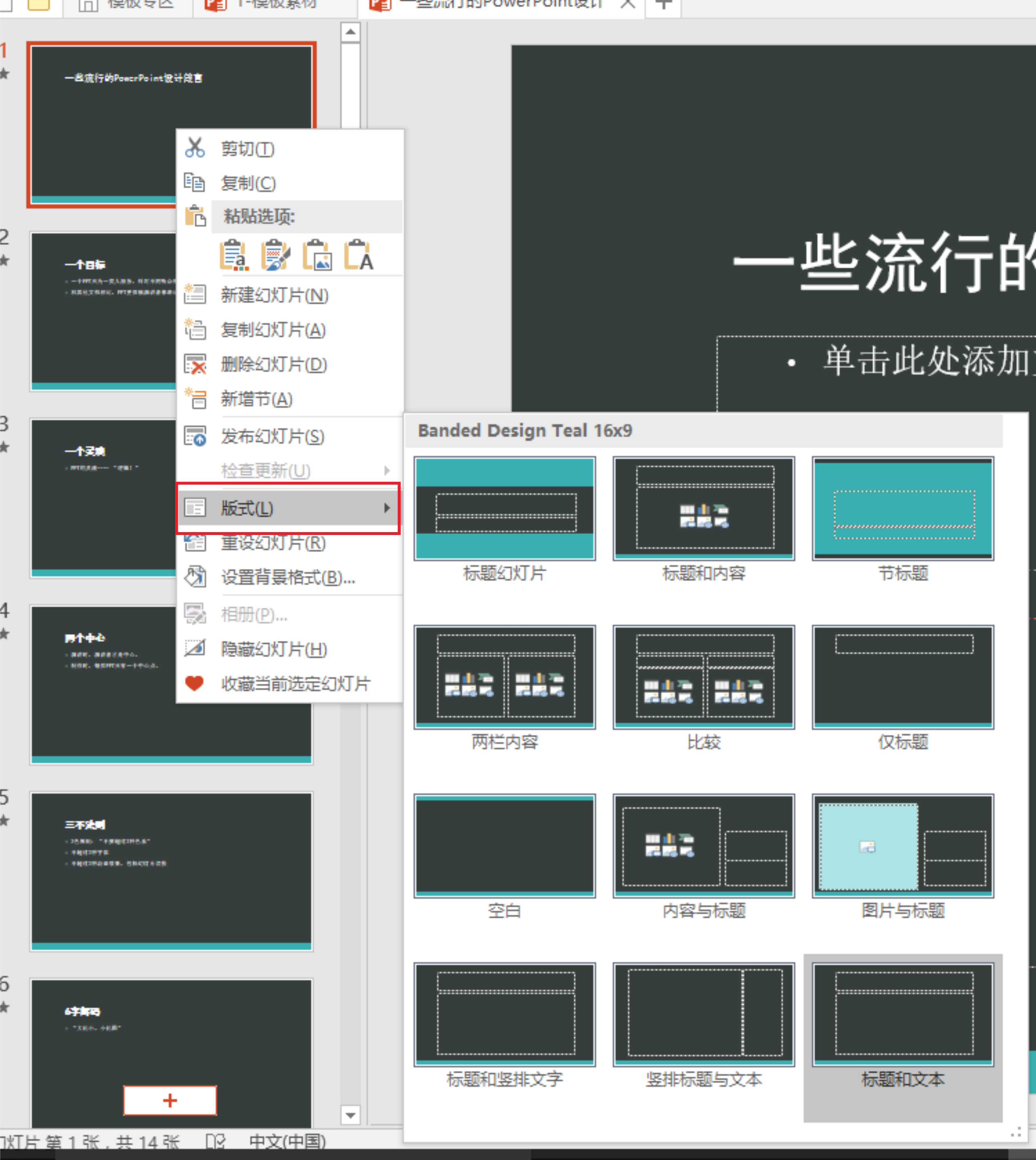Paste as picture icon
The image size is (1036, 1160).
pos(317,255)
